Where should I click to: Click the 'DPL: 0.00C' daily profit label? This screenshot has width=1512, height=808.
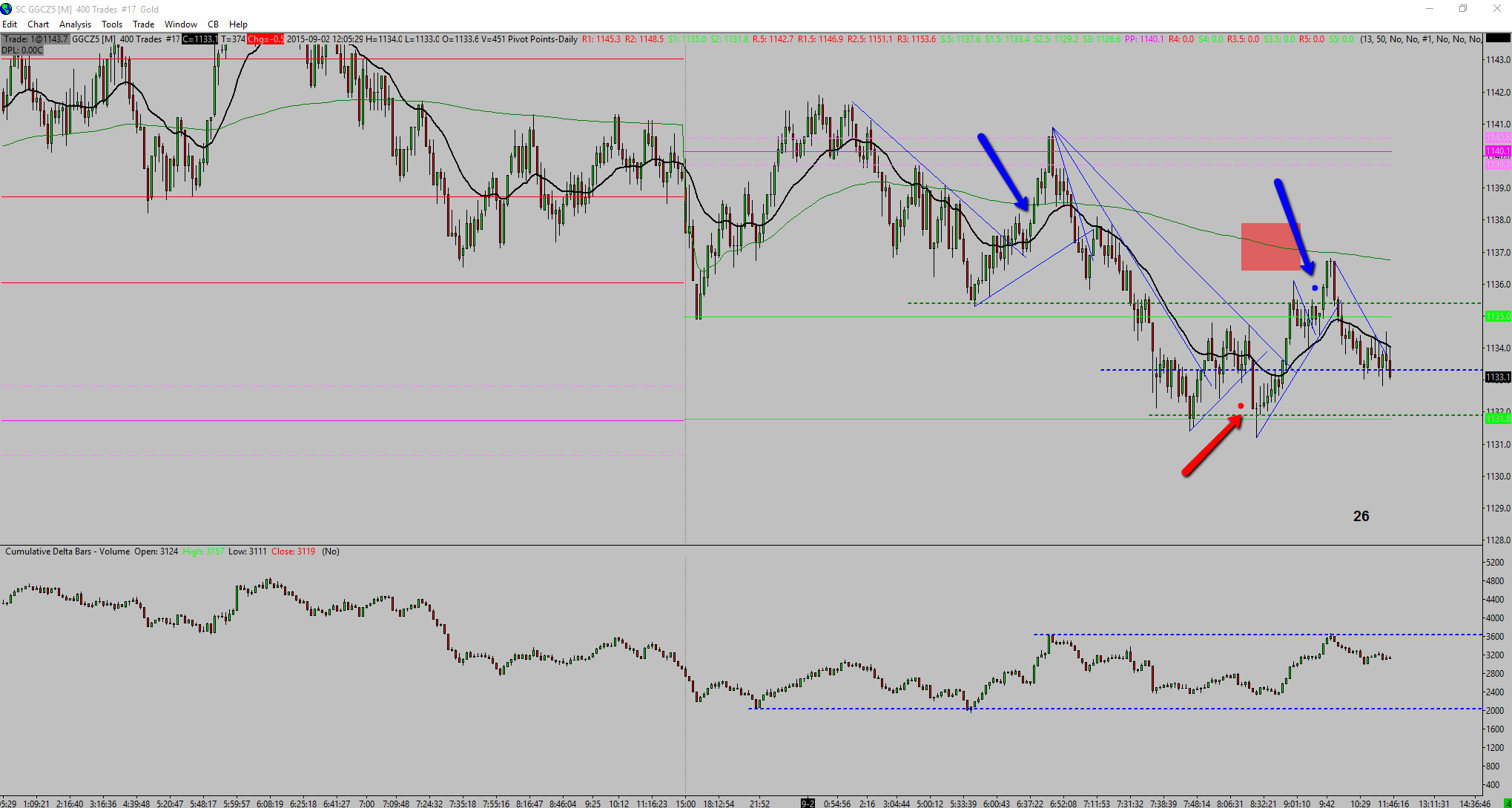(22, 50)
